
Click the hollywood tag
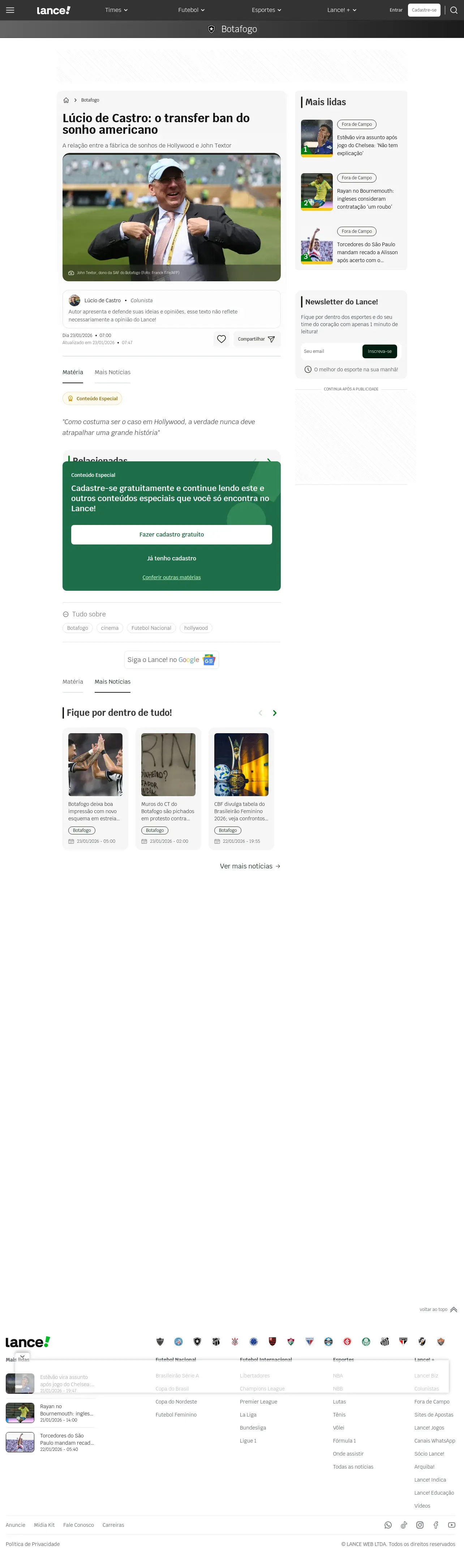click(x=196, y=628)
